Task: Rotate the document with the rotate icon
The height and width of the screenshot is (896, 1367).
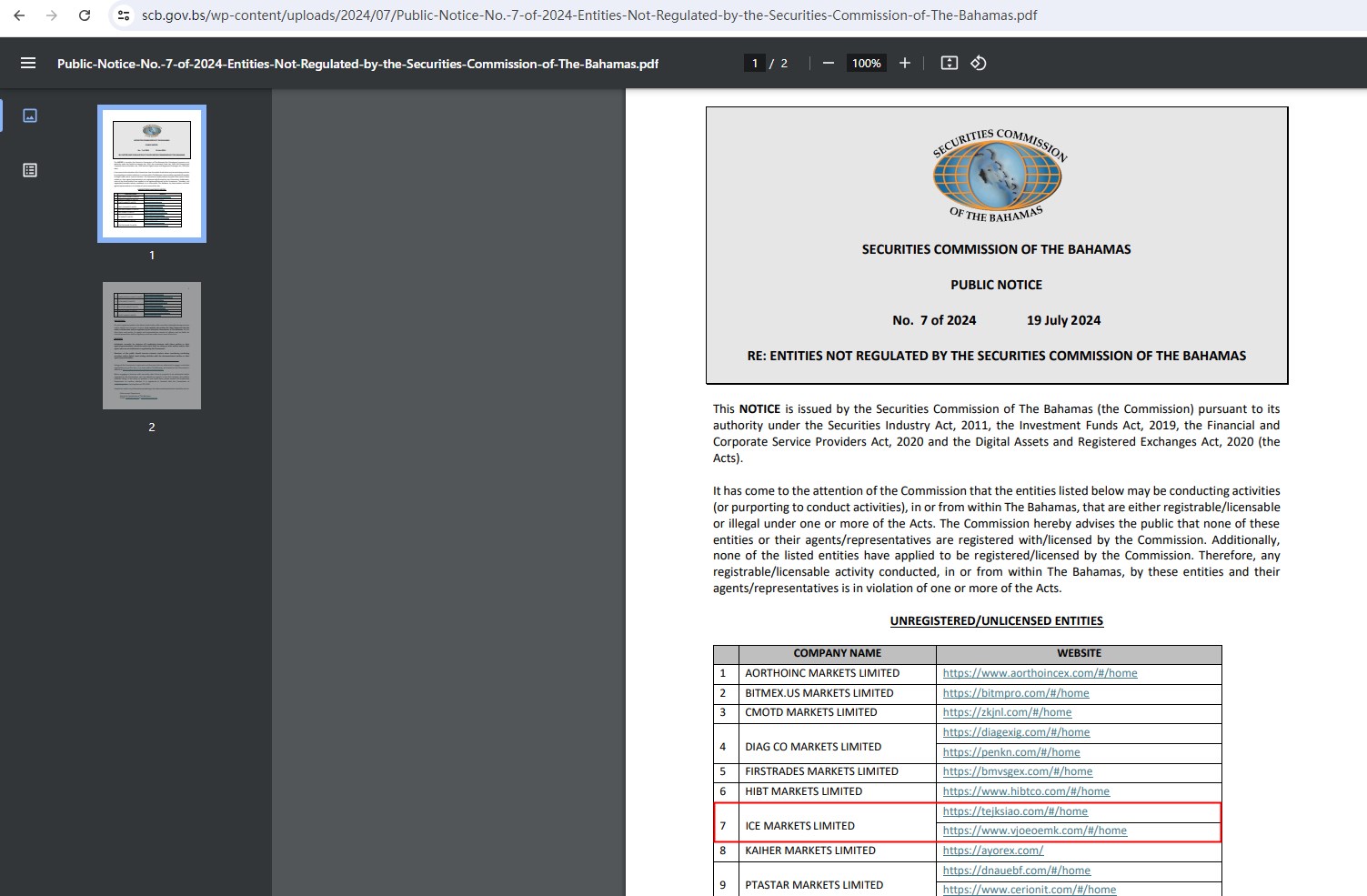Action: click(x=979, y=63)
